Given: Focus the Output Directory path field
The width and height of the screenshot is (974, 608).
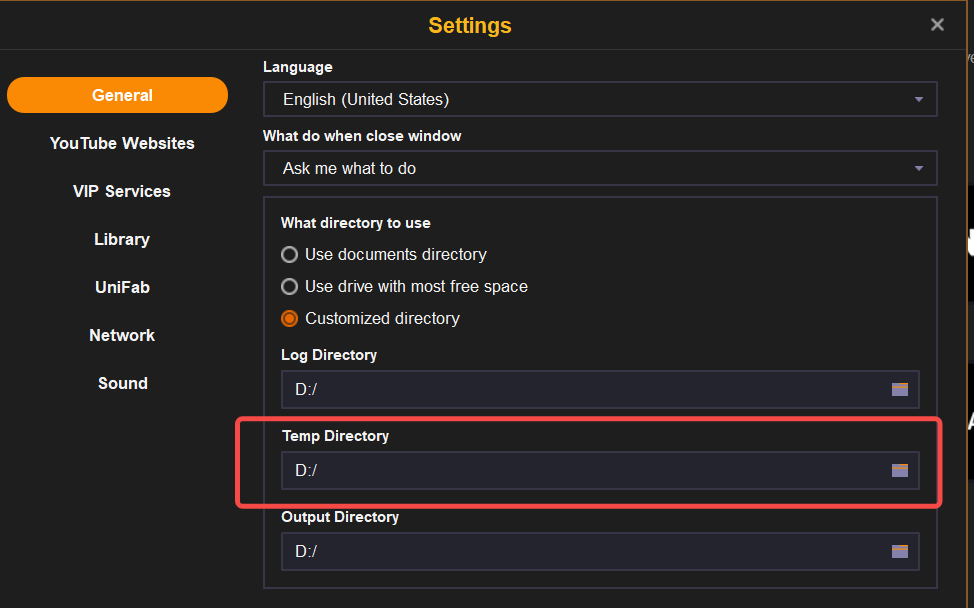Looking at the screenshot, I should coord(580,551).
